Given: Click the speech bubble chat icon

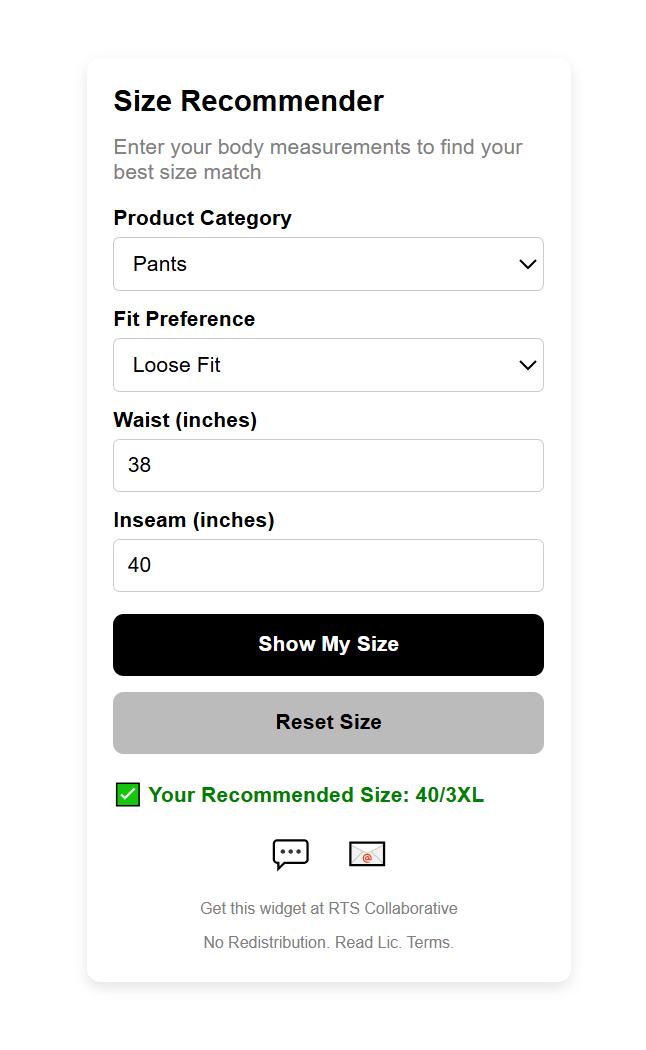Looking at the screenshot, I should 290,854.
